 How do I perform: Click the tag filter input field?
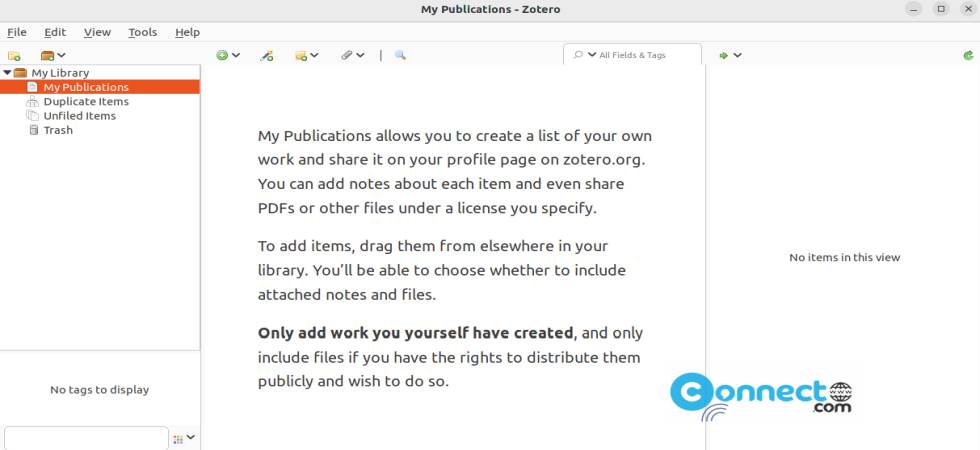(x=86, y=438)
